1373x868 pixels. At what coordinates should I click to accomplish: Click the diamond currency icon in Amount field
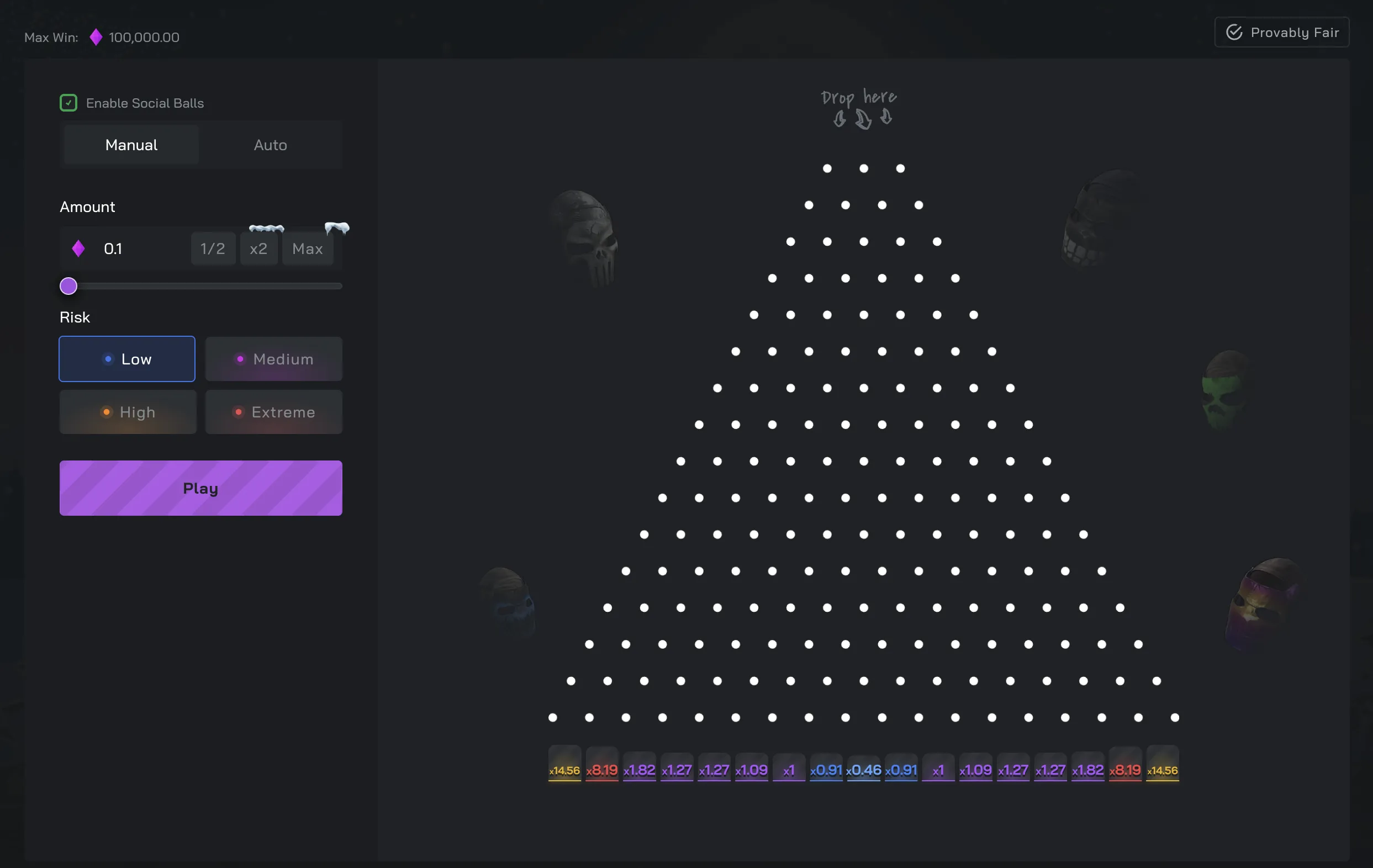[x=78, y=248]
